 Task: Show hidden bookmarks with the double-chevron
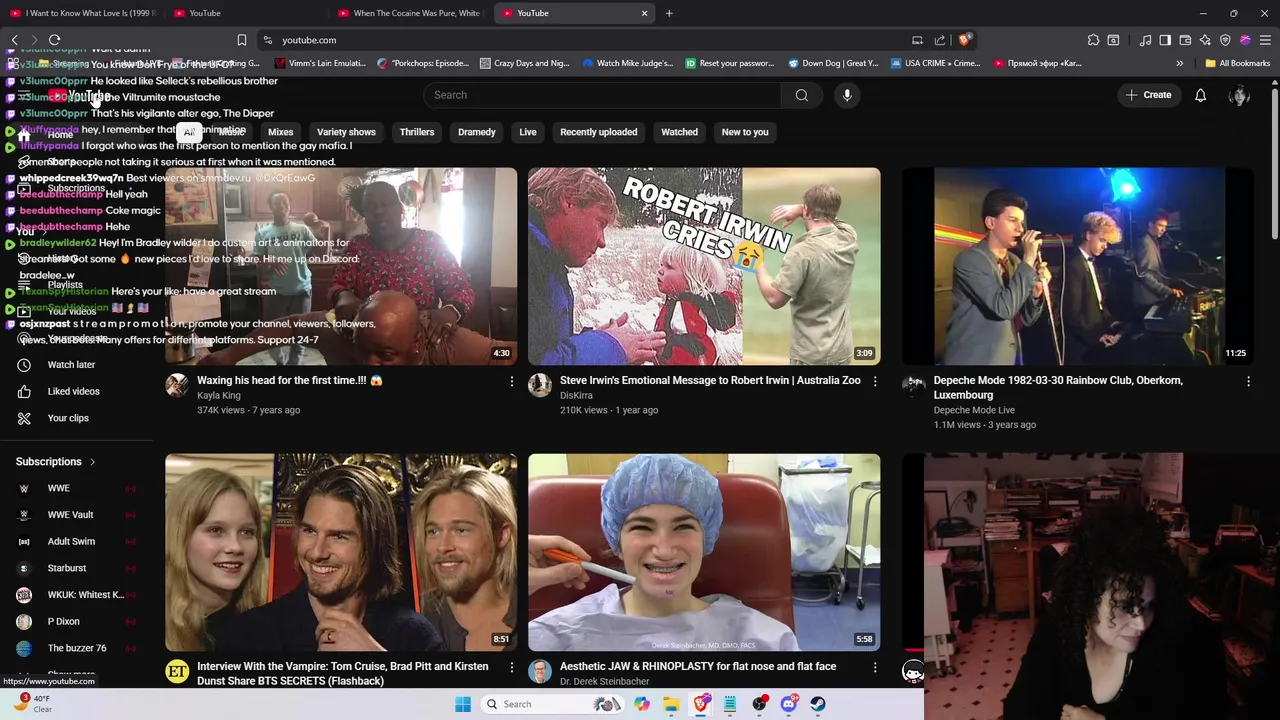[x=1179, y=63]
